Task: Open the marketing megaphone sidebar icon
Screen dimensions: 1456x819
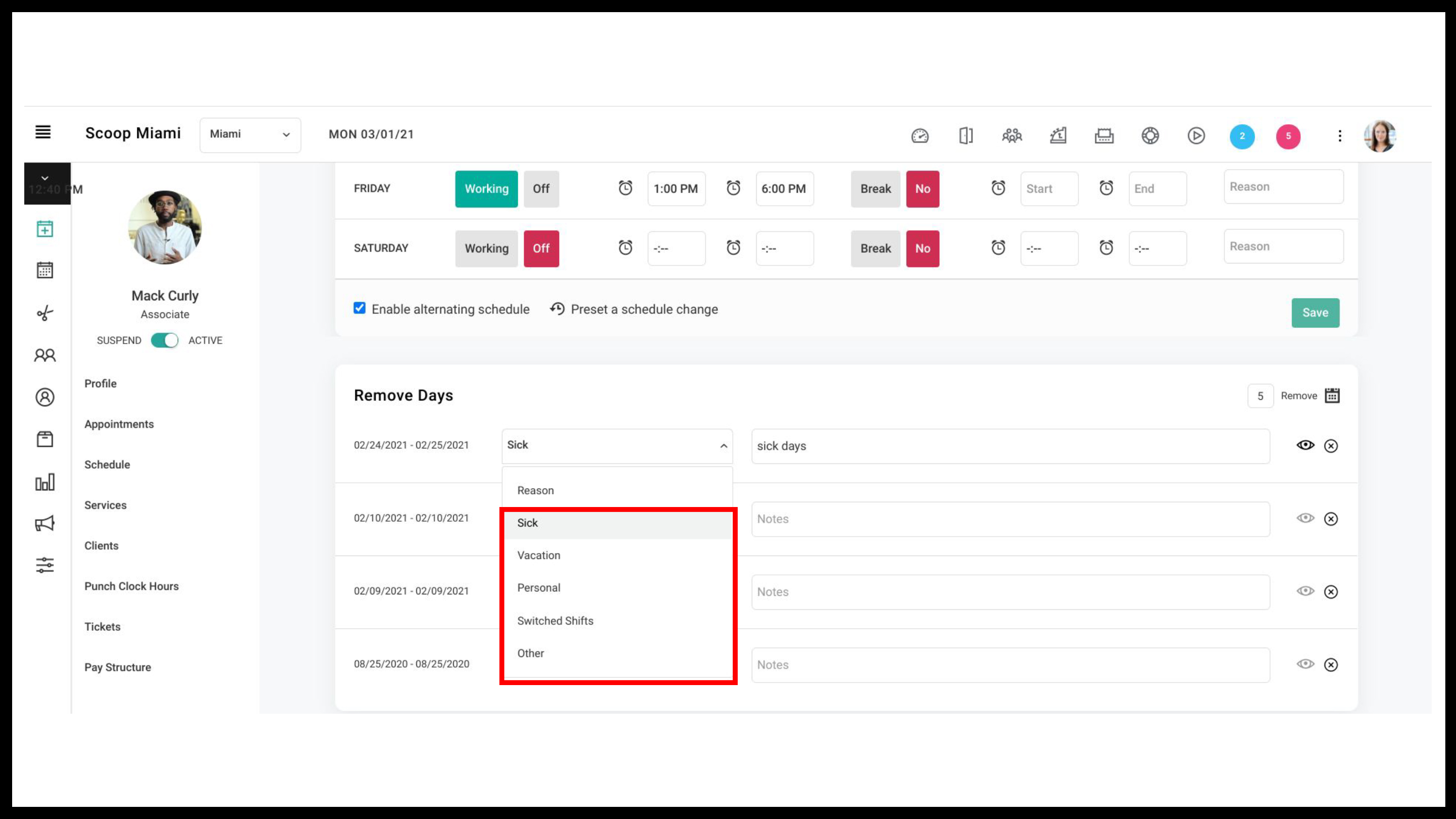Action: 45,524
